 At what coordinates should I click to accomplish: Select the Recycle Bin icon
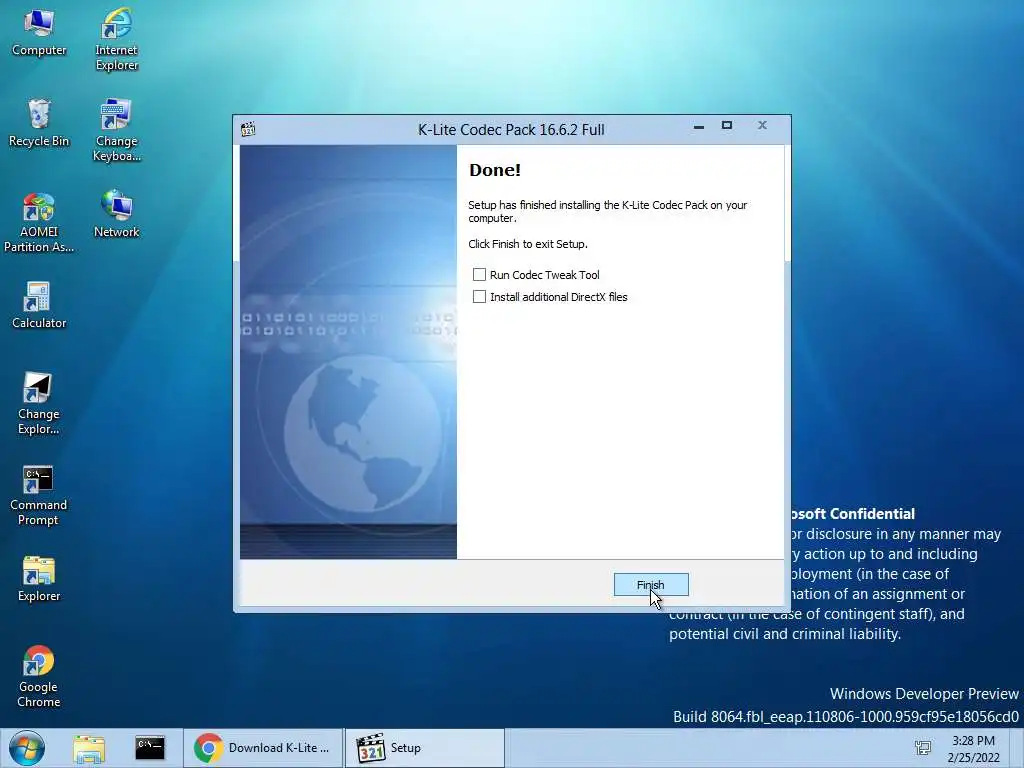point(39,123)
